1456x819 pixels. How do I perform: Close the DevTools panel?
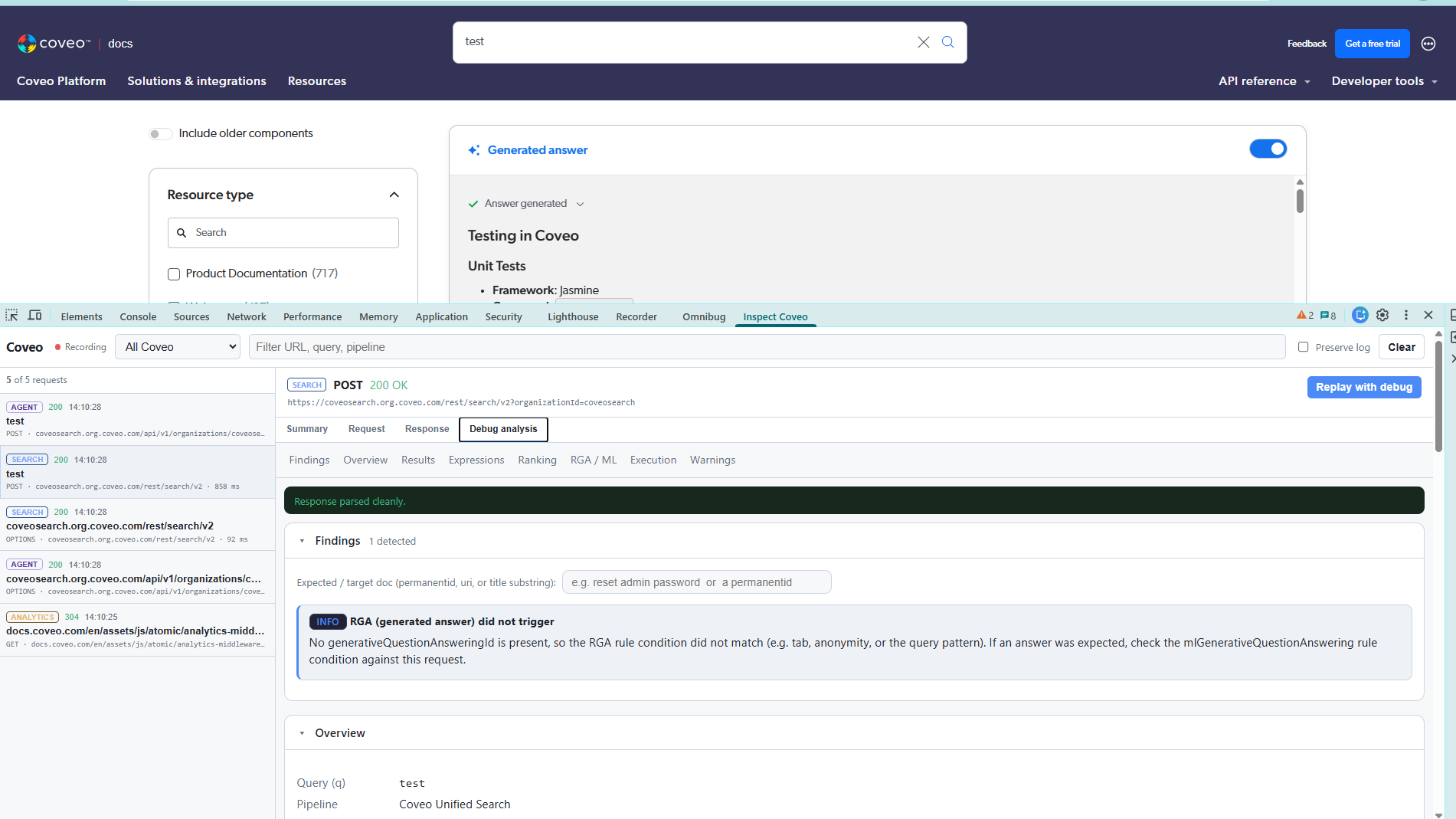pos(1428,315)
